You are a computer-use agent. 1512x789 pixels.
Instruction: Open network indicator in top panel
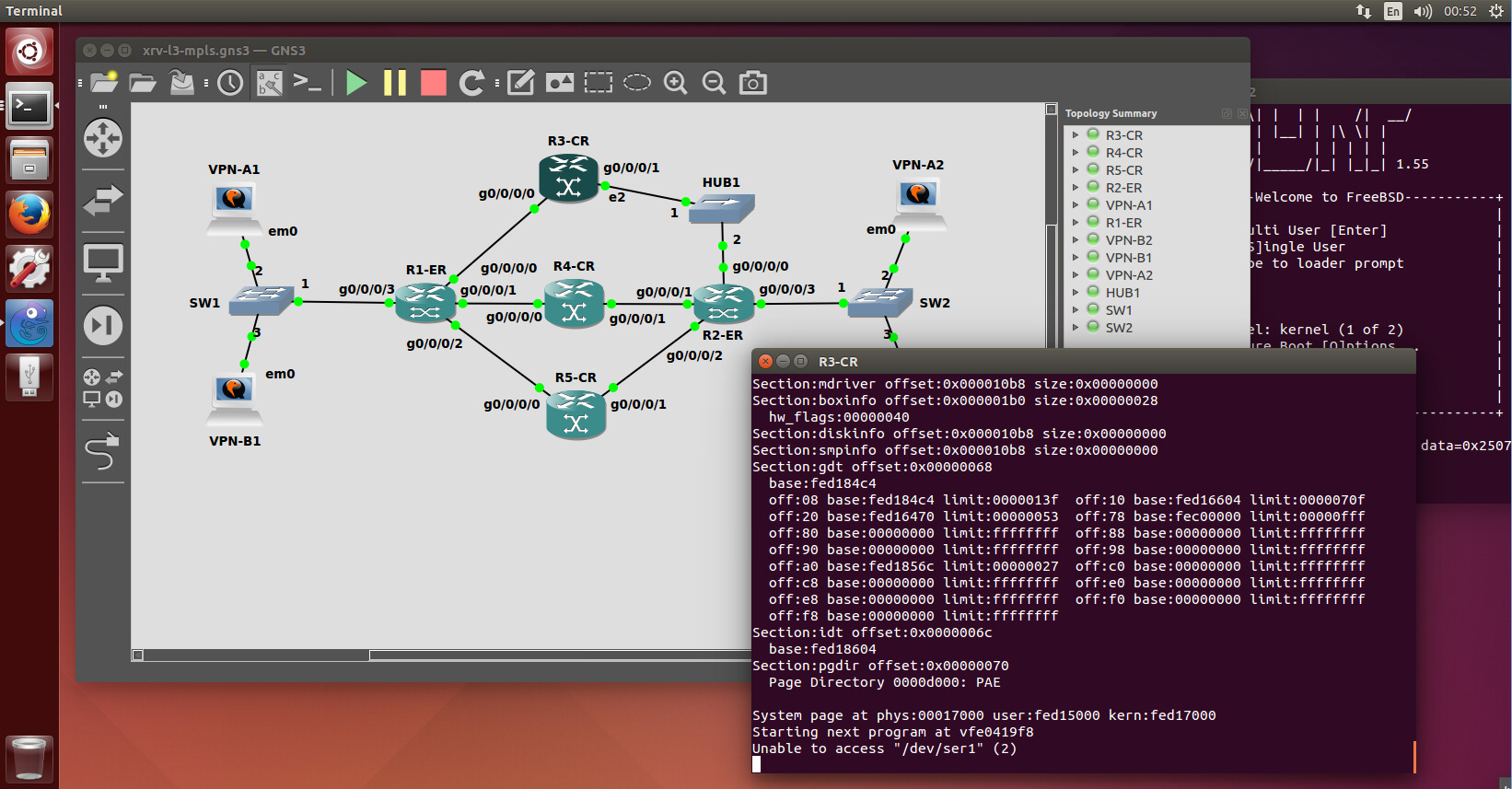(x=1364, y=11)
